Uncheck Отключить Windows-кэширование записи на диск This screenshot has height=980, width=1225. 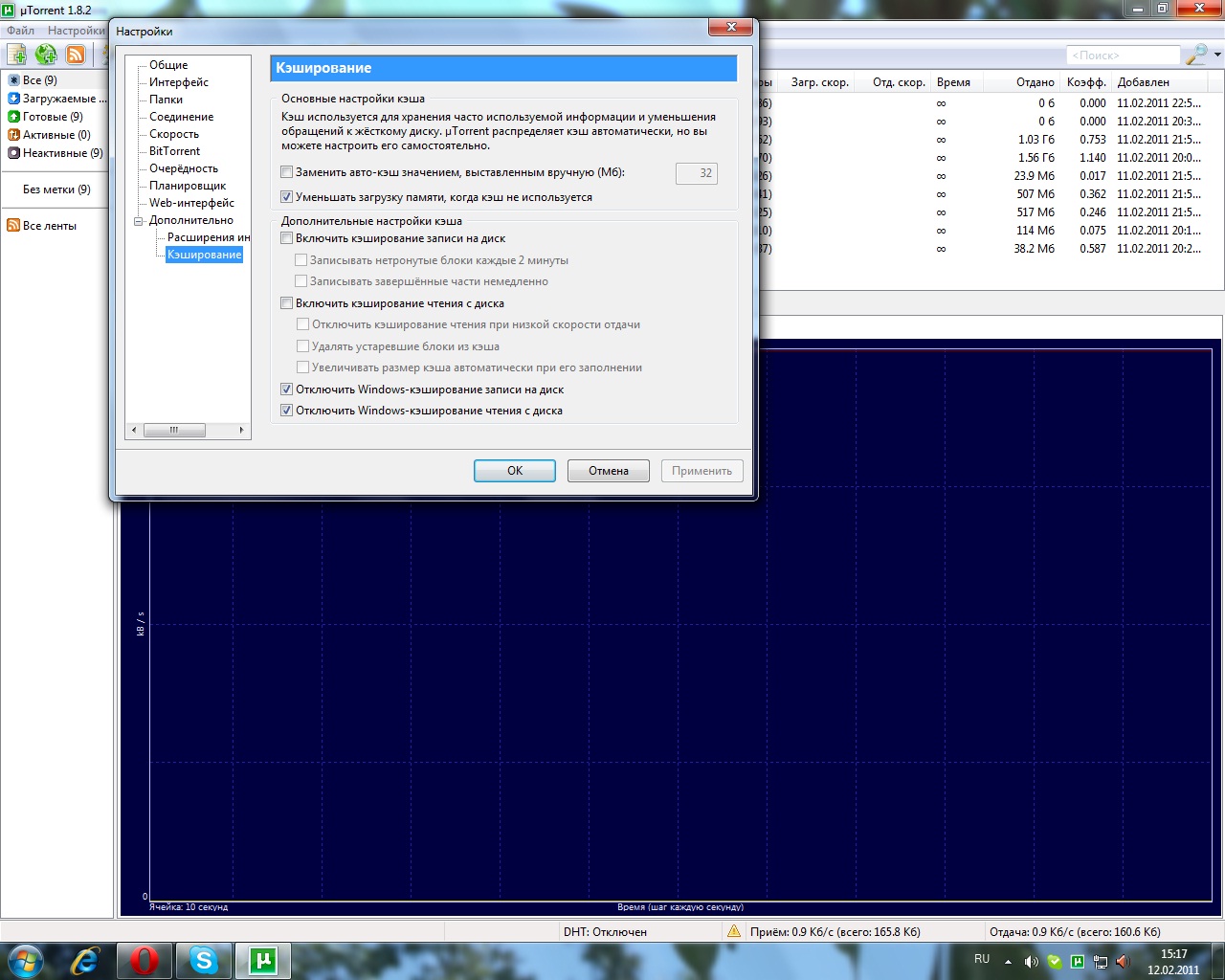[286, 390]
